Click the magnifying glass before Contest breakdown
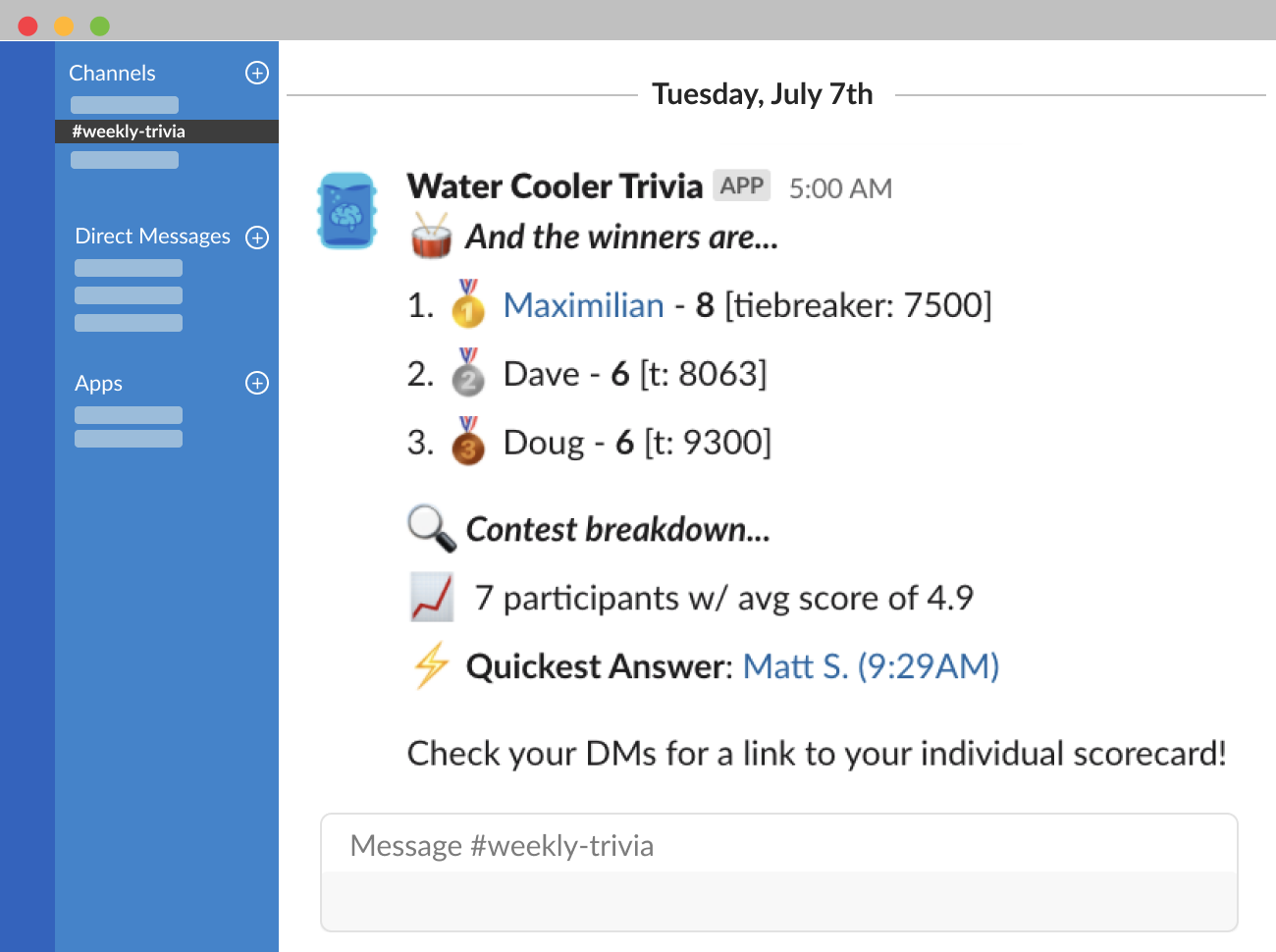1276x952 pixels. click(430, 528)
